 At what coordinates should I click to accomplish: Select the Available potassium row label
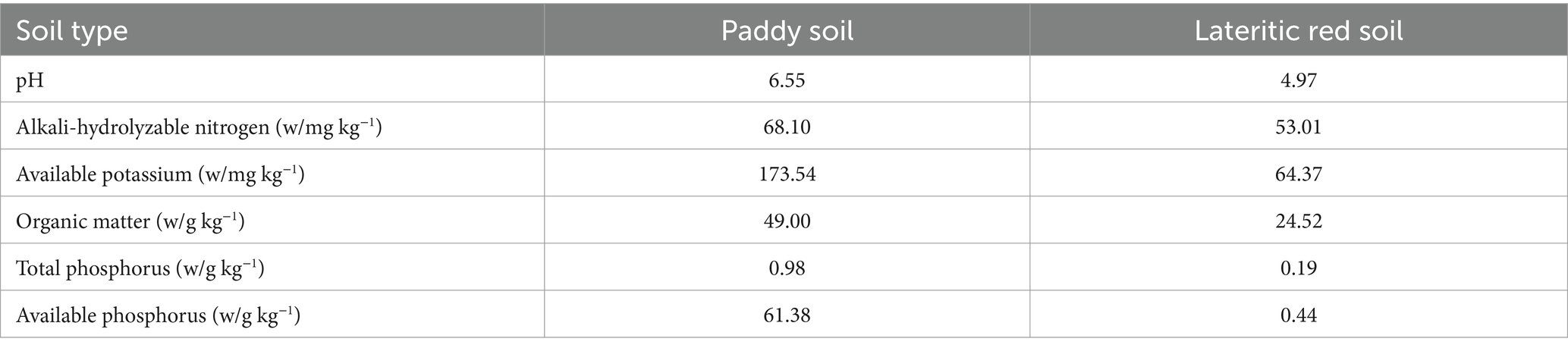[160, 174]
